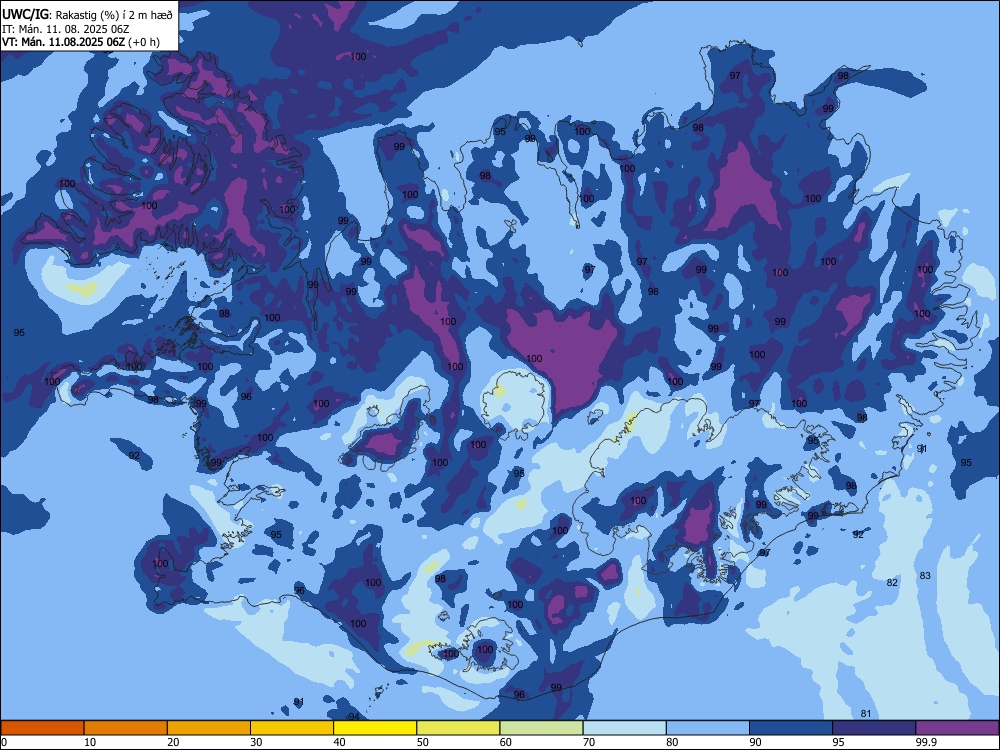Click the '80' legend tick label
1000x750 pixels.
pos(672,742)
